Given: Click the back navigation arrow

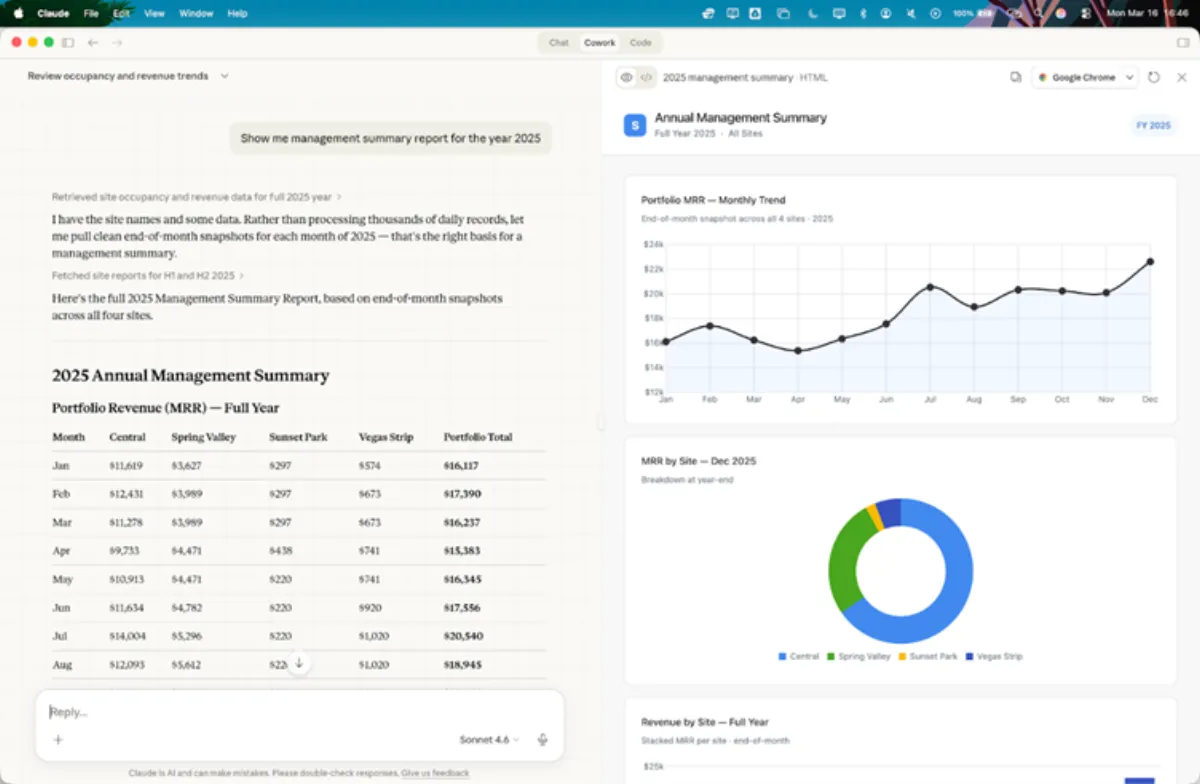Looking at the screenshot, I should pos(93,43).
